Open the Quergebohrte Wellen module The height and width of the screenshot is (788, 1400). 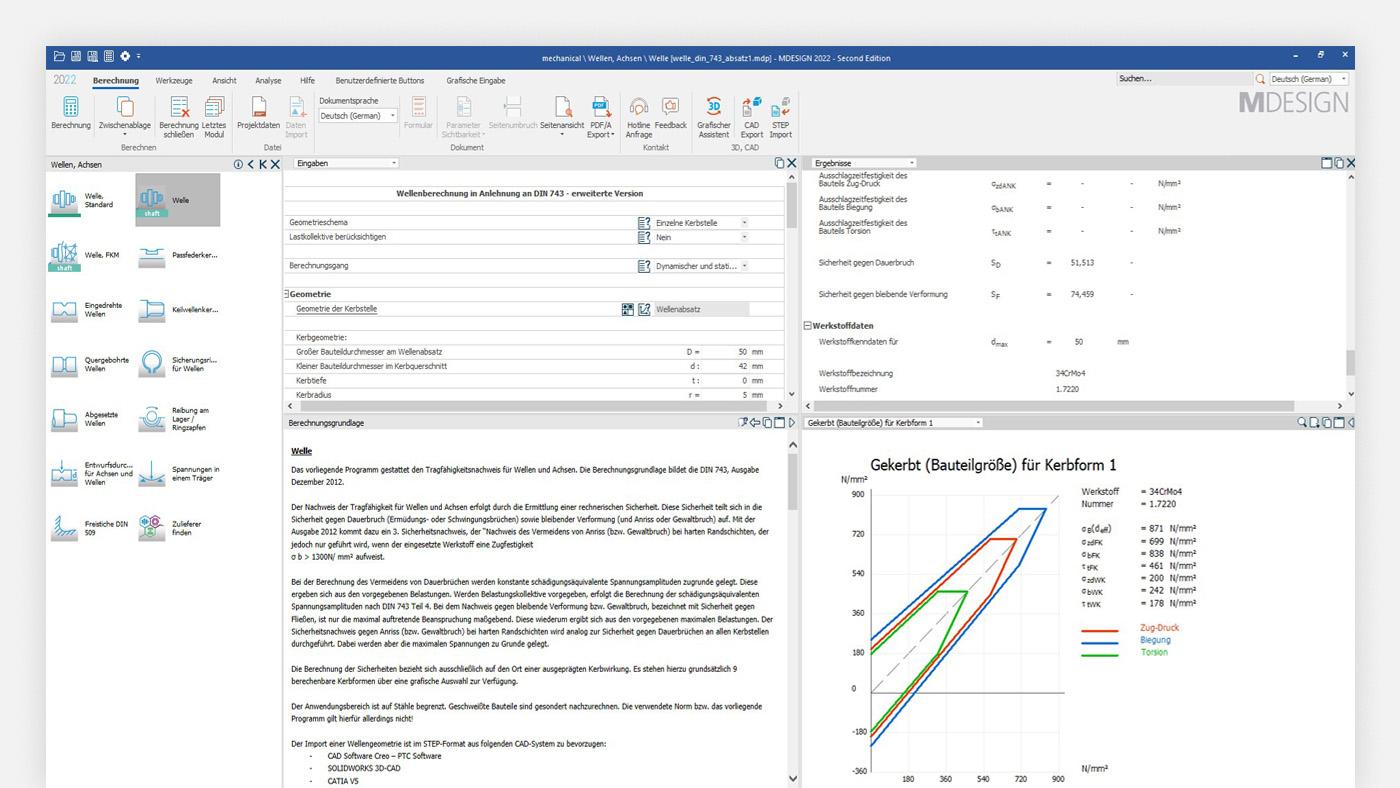coord(64,363)
